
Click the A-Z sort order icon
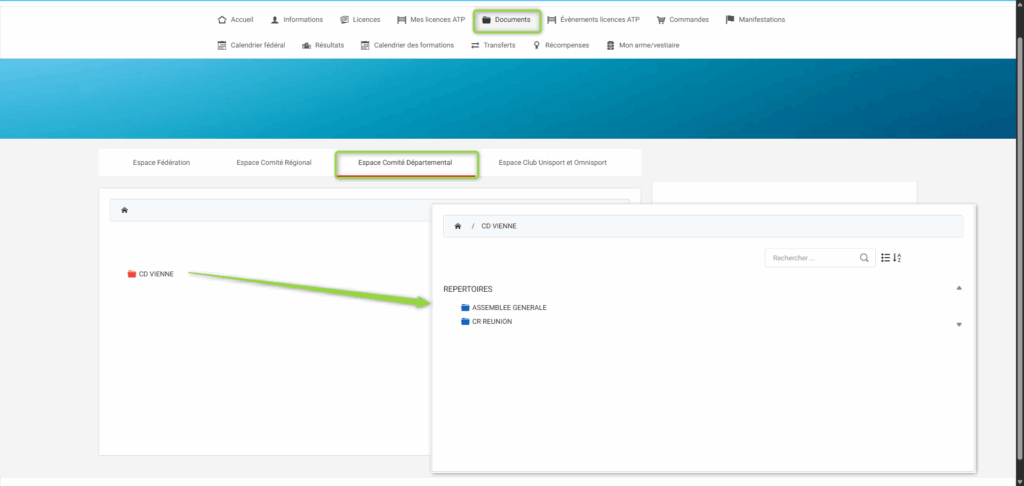(x=897, y=258)
